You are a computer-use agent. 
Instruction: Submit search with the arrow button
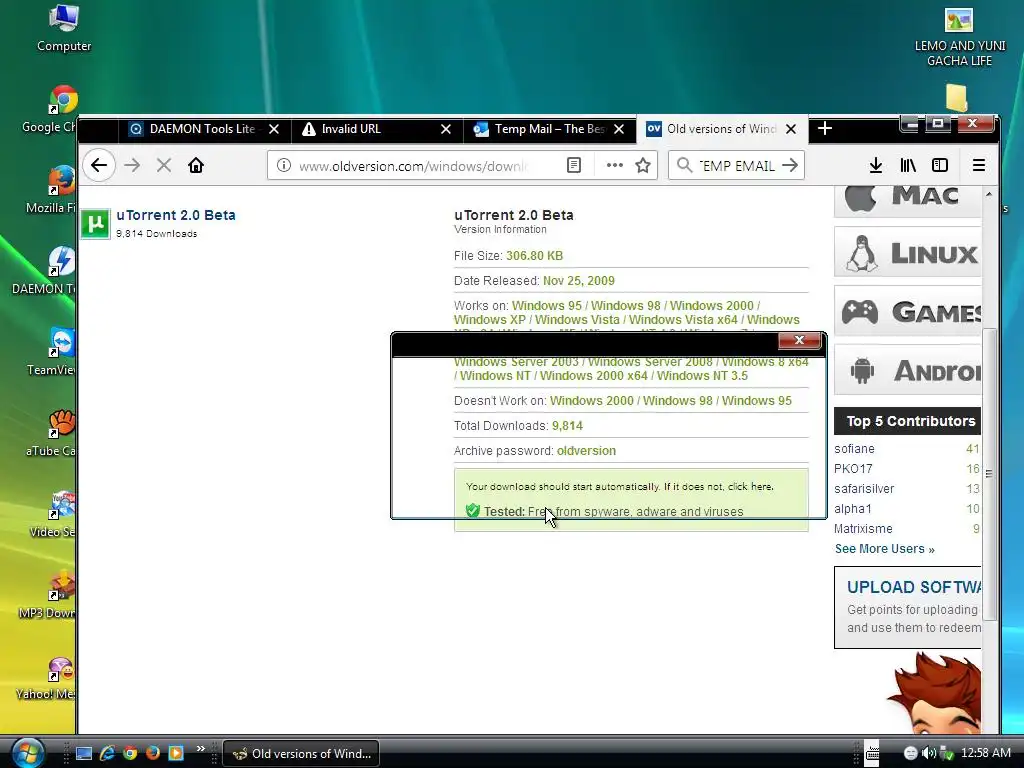coord(790,165)
